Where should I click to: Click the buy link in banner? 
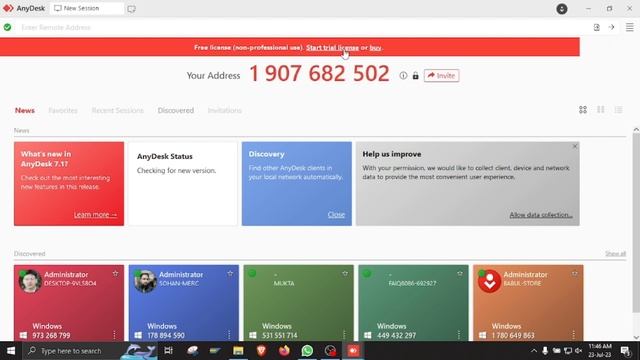point(375,47)
